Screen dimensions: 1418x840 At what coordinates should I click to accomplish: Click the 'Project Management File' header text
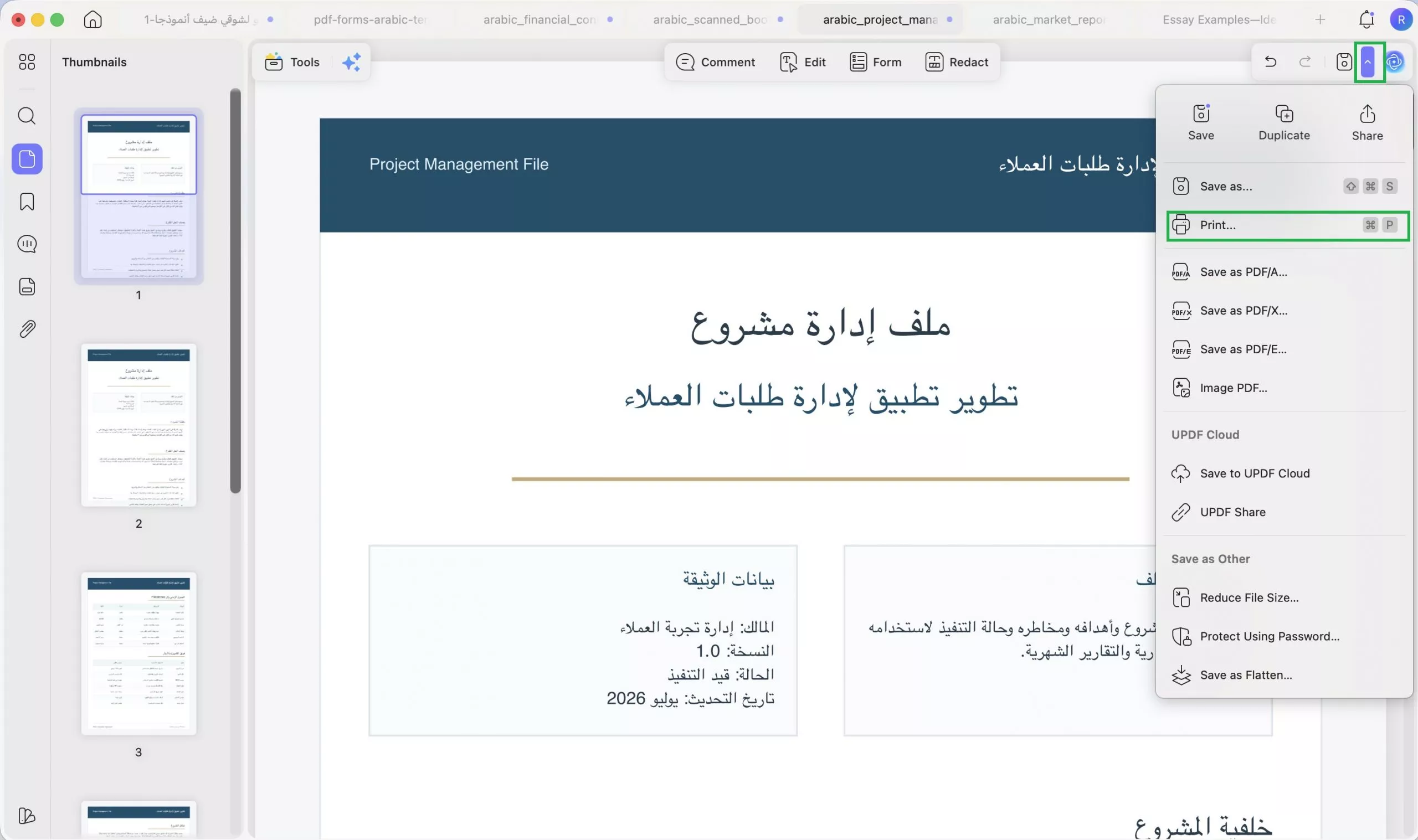coord(459,164)
